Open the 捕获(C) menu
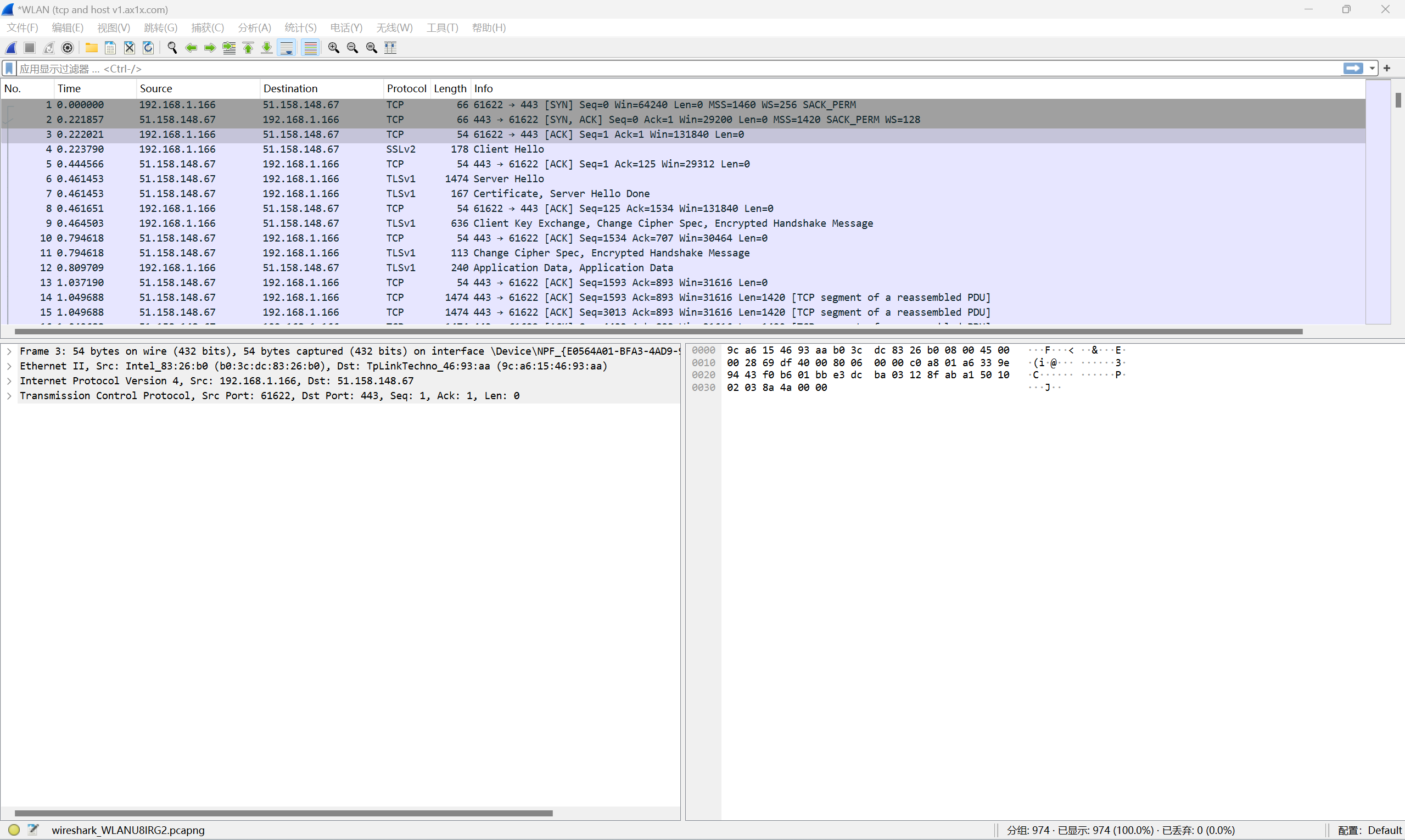The height and width of the screenshot is (840, 1405). coord(207,28)
